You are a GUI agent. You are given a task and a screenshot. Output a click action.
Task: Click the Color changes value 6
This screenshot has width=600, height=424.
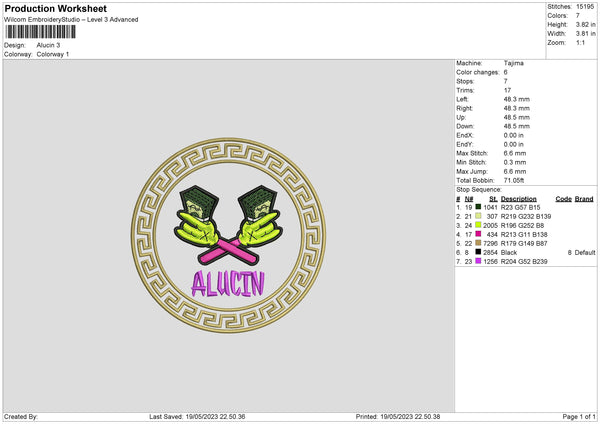point(505,72)
